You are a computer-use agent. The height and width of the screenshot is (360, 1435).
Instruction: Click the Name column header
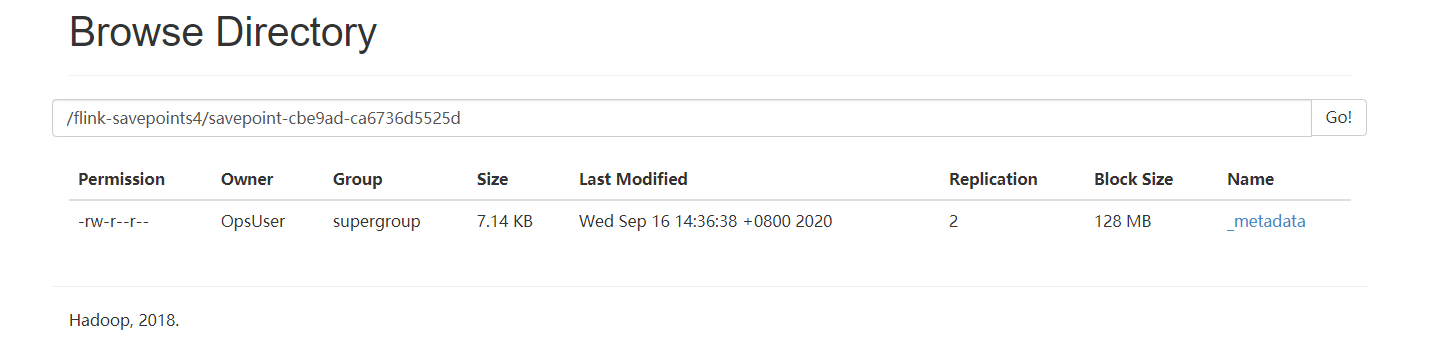1250,180
